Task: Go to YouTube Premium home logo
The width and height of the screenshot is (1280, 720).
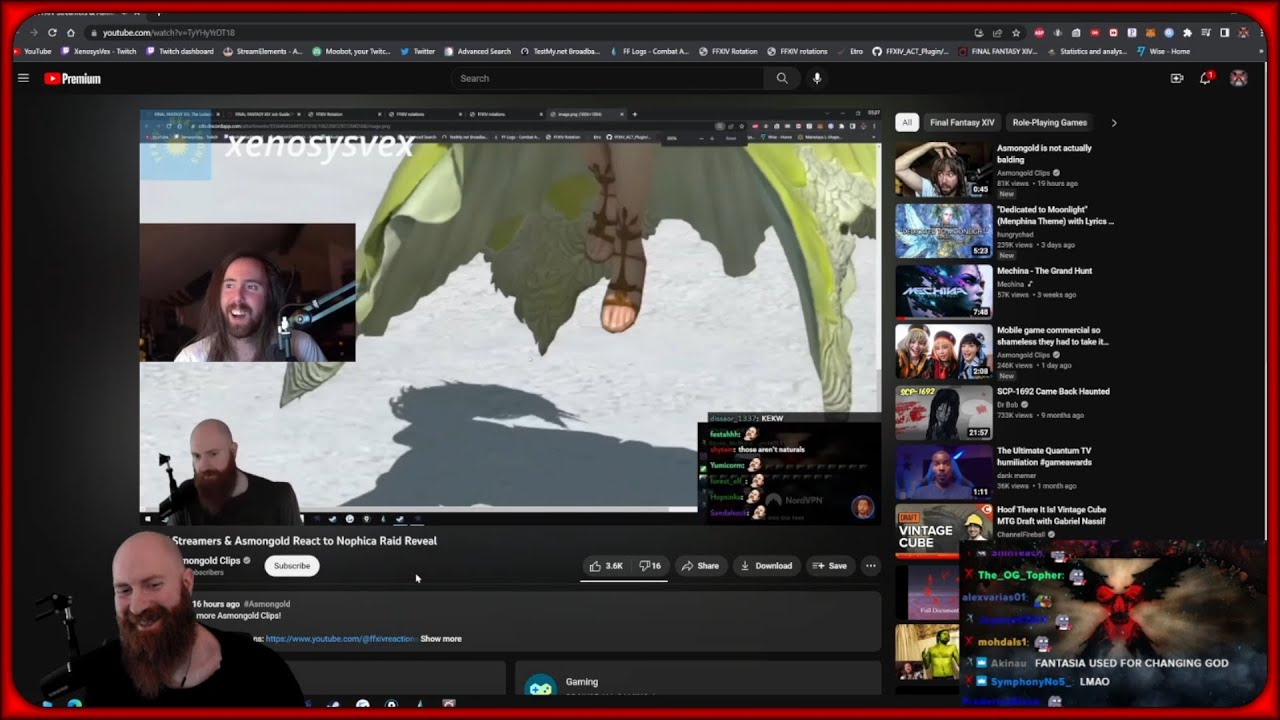Action: (72, 78)
